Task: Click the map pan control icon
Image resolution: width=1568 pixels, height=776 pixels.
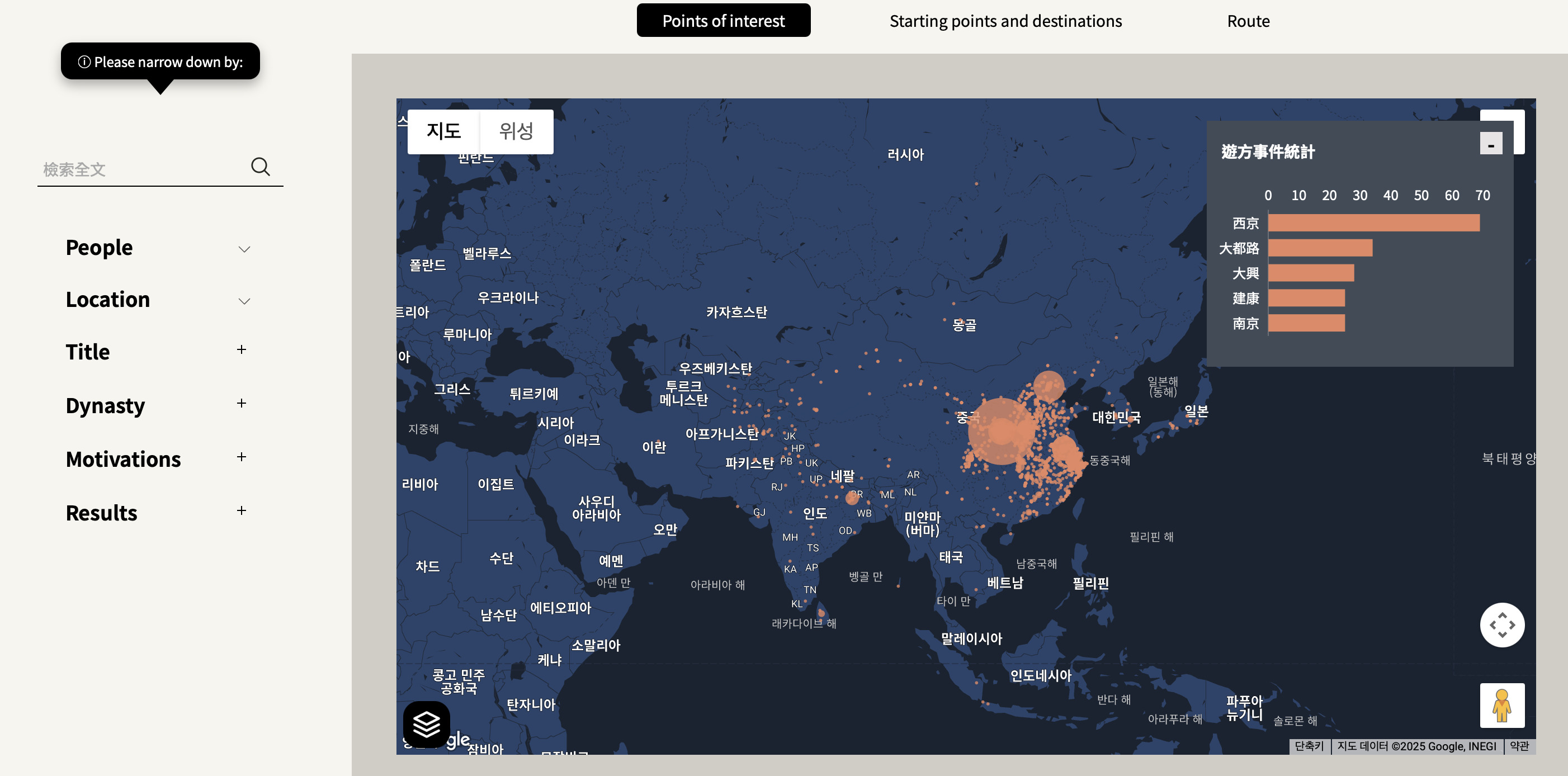Action: [x=1501, y=625]
